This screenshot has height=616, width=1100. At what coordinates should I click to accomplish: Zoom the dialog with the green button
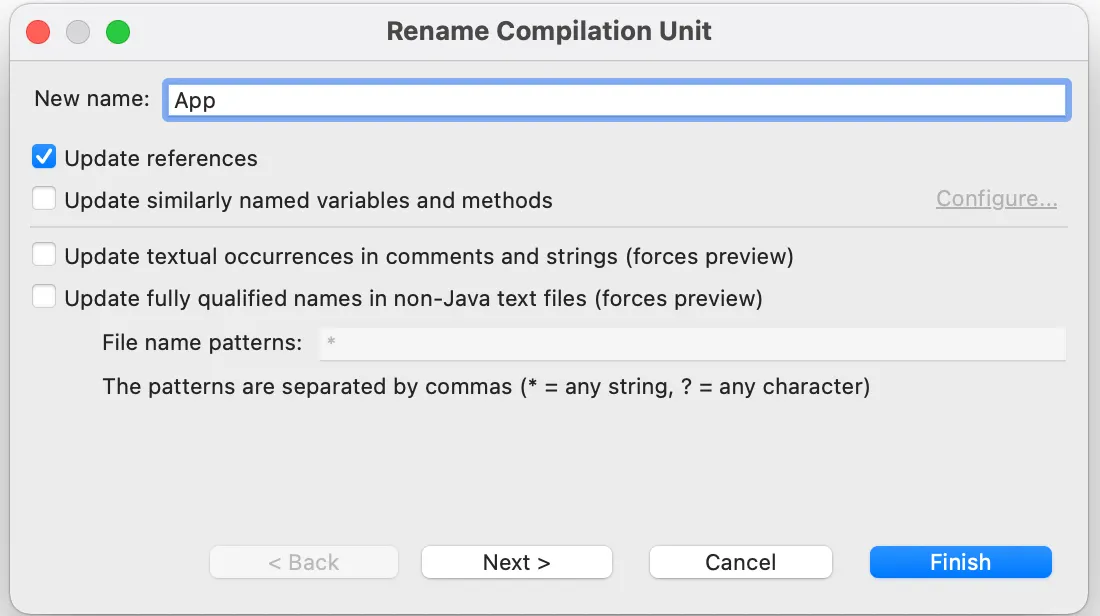pos(118,32)
